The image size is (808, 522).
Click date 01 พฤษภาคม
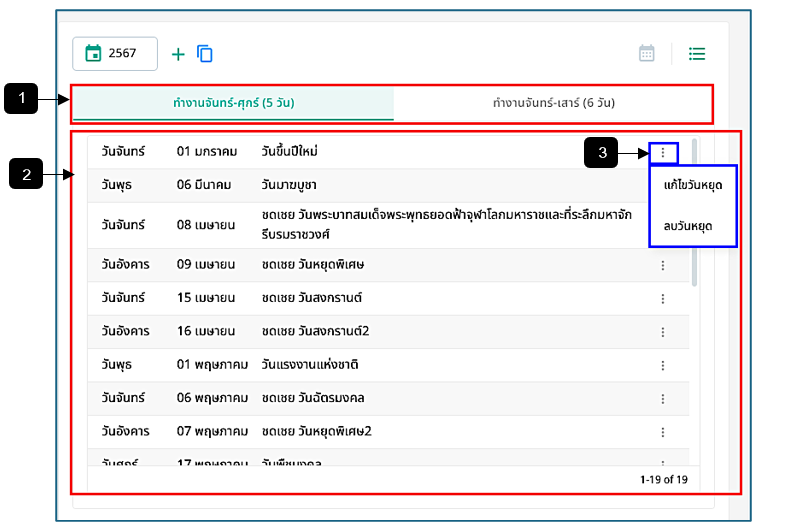pos(212,365)
